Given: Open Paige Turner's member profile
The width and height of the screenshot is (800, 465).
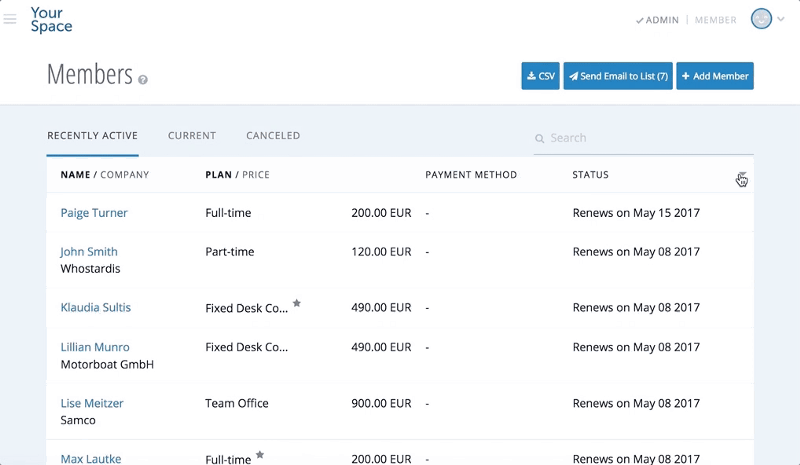Looking at the screenshot, I should 94,213.
